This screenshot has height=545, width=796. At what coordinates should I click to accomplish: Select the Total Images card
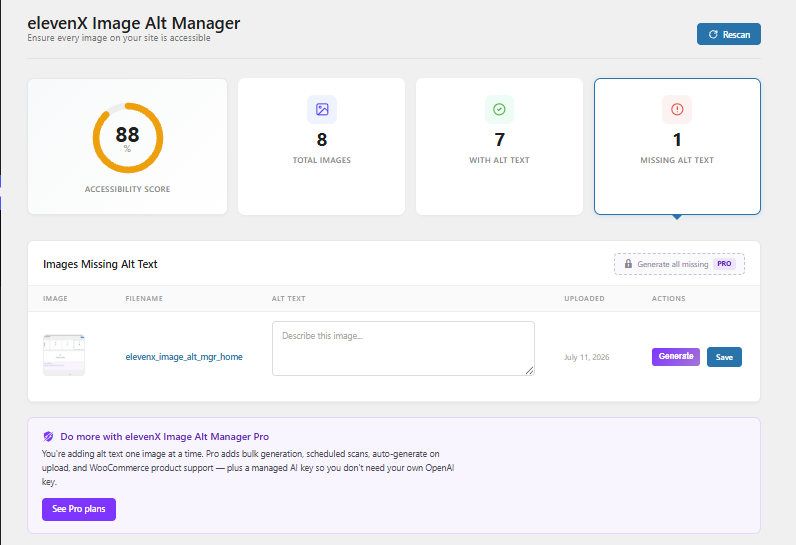[x=321, y=146]
